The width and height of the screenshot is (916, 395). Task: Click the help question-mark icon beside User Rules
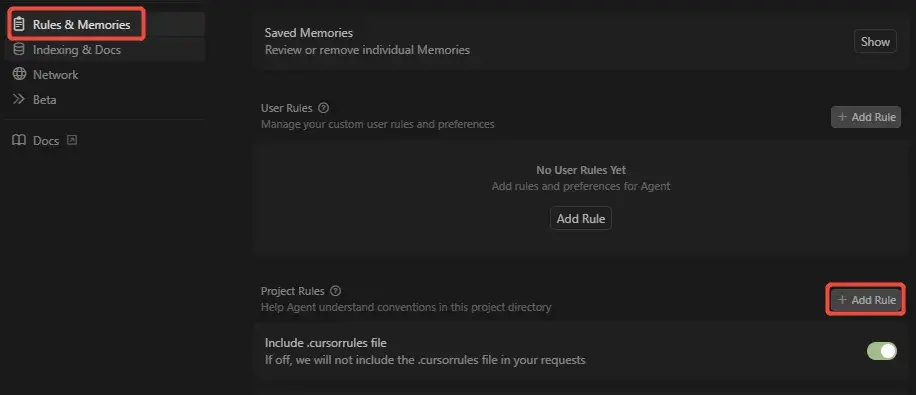(x=324, y=108)
